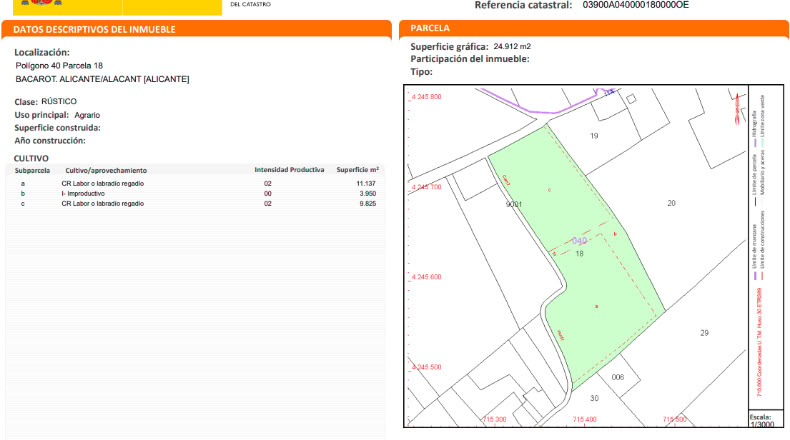
Task: Click the 'Intensidad Productiva' column header
Action: [x=289, y=170]
